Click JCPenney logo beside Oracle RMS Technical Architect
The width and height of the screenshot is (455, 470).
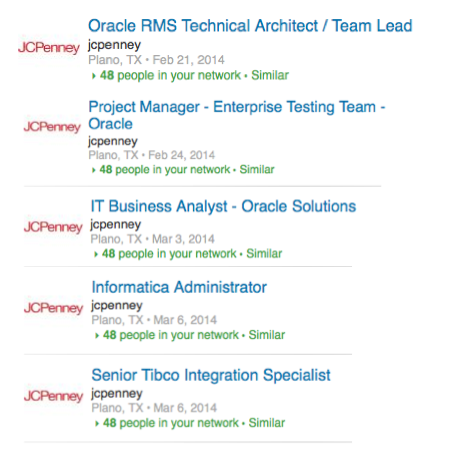pos(49,48)
